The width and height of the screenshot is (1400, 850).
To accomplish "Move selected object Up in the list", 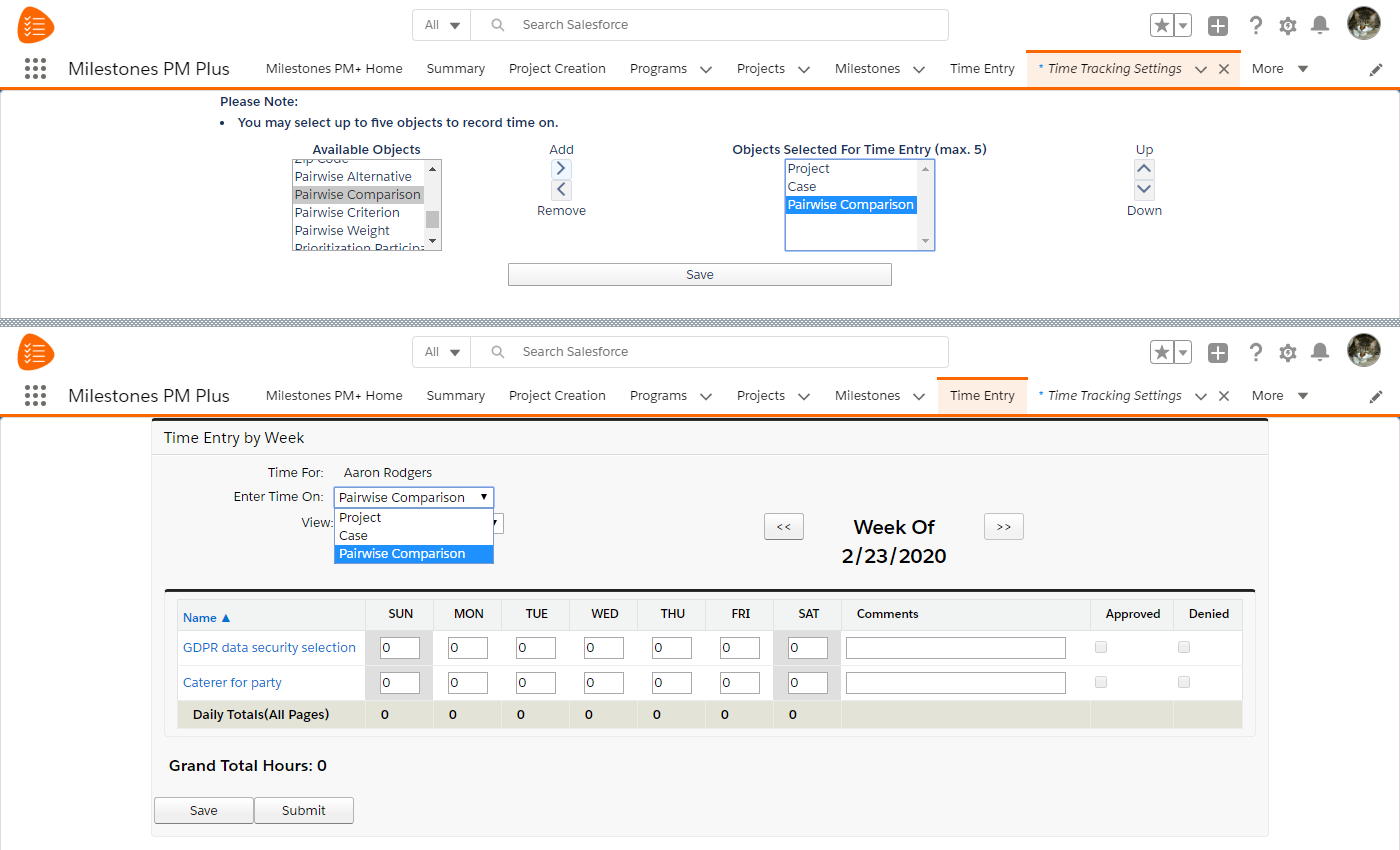I will (1144, 168).
